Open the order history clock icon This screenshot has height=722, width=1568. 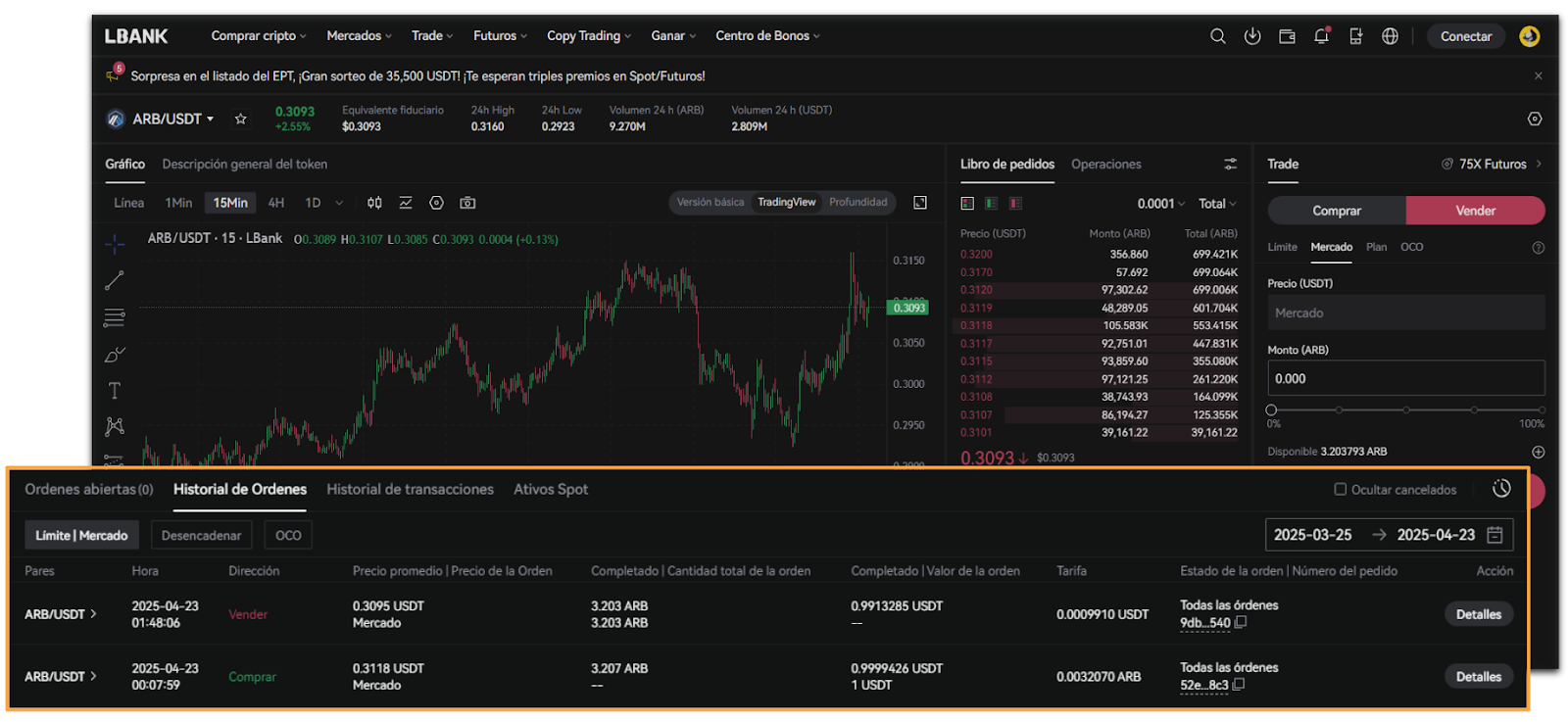click(x=1501, y=488)
